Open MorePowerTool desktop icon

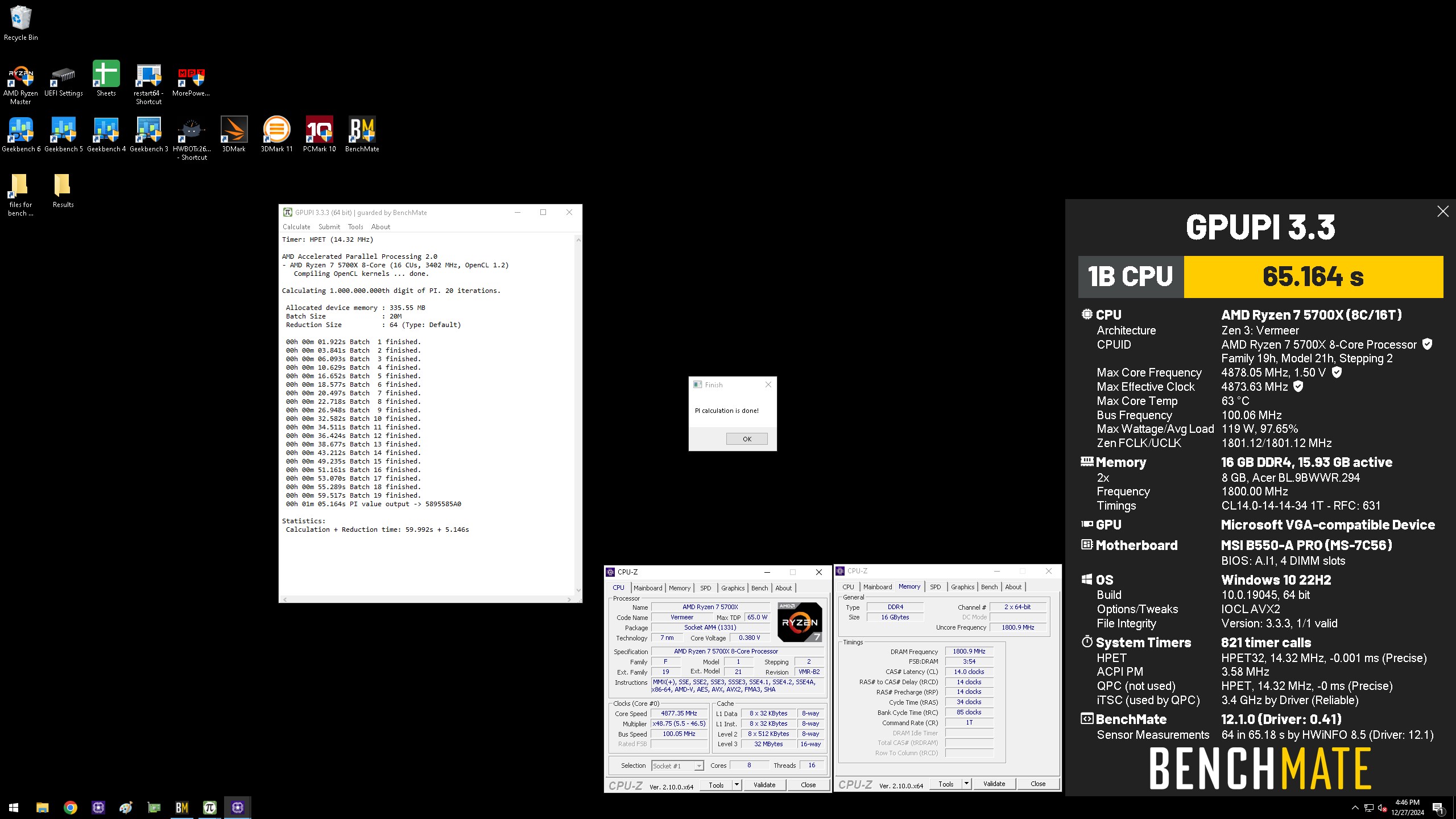(191, 80)
